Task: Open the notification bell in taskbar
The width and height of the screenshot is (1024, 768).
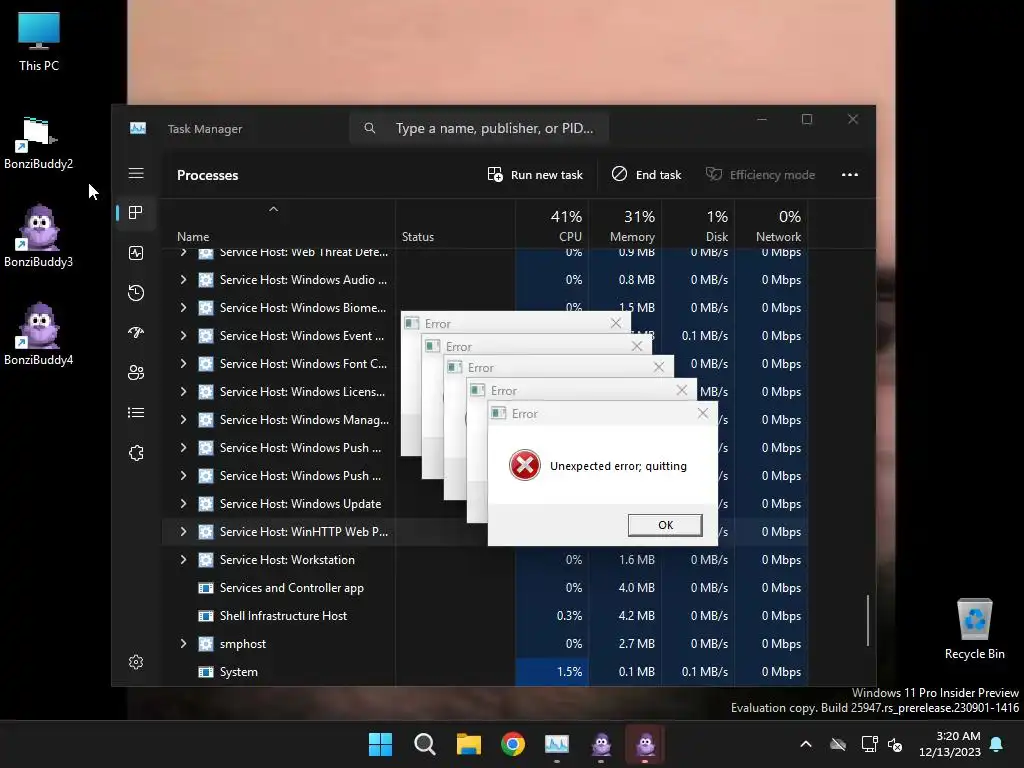Action: (997, 744)
